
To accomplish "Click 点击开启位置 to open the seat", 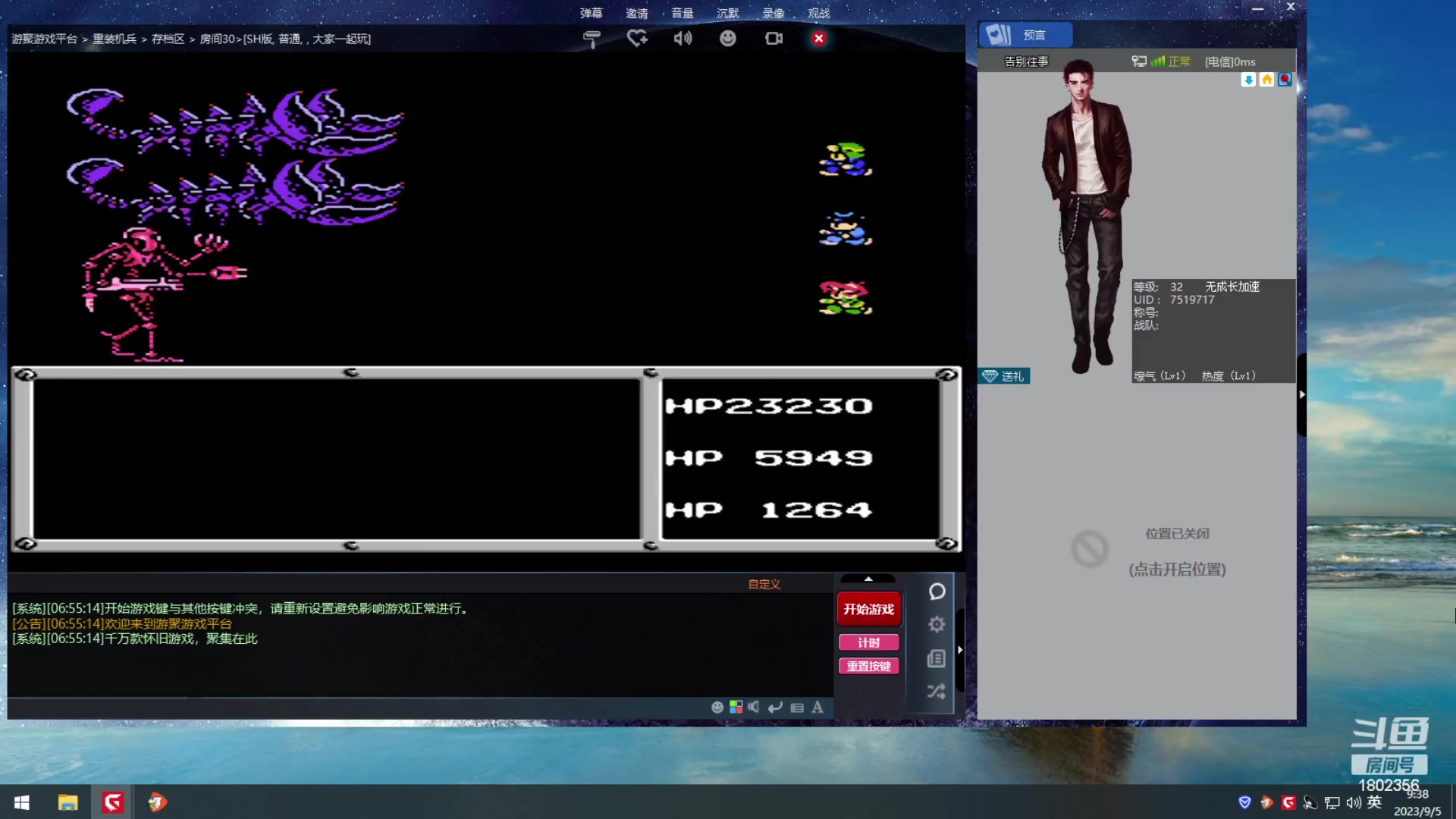I will coord(1177,570).
